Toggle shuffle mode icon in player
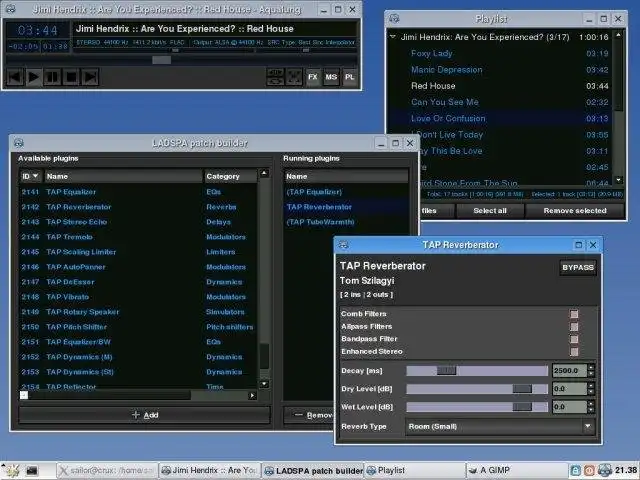Screen dimensions: 640x480 [x=294, y=77]
